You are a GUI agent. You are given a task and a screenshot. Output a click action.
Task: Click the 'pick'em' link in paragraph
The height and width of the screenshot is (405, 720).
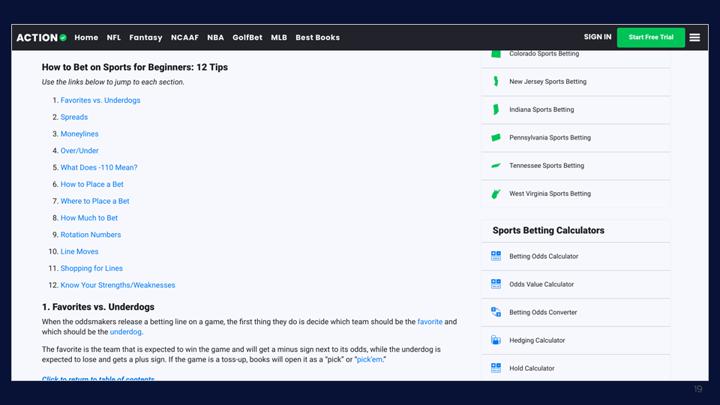click(x=370, y=360)
